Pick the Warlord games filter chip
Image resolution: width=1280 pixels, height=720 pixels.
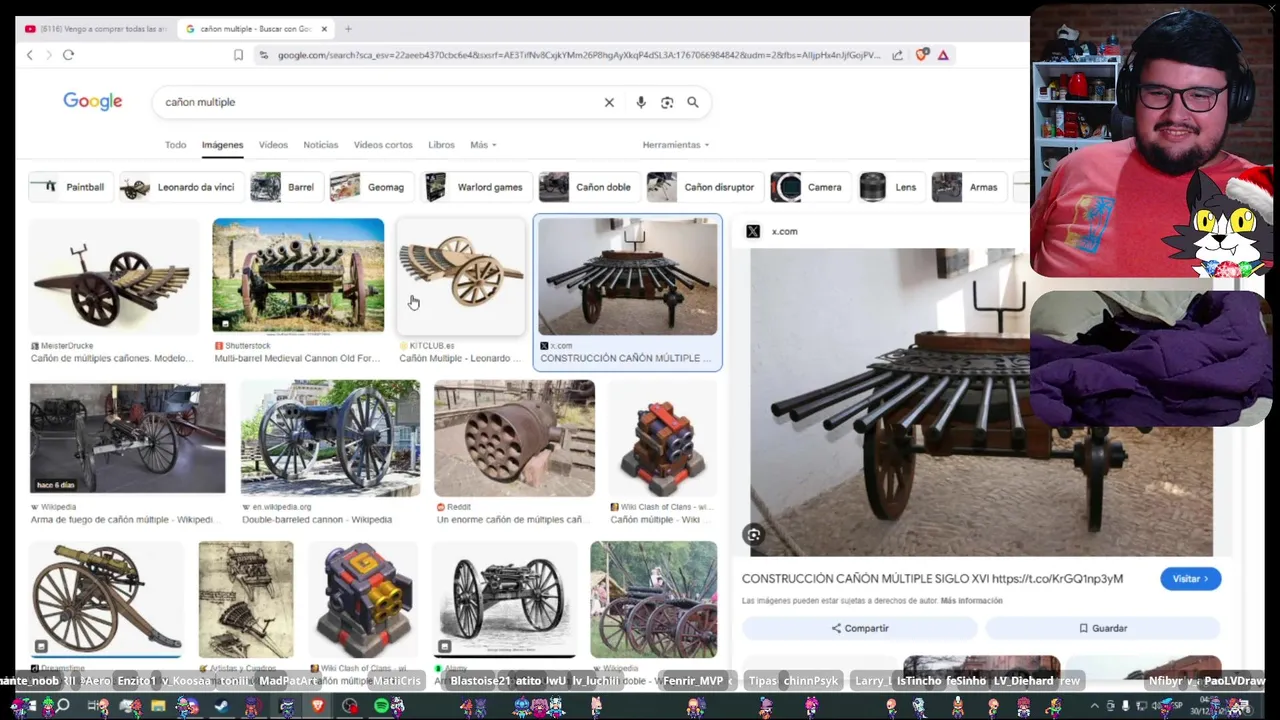(477, 187)
